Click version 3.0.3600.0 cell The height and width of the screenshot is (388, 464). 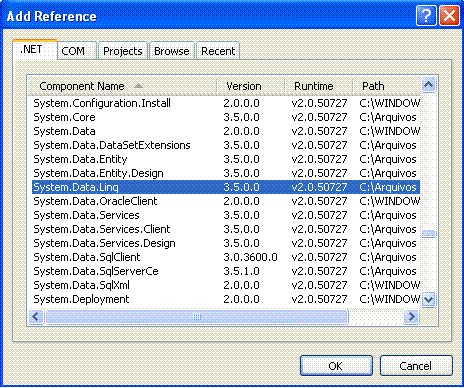[x=250, y=257]
